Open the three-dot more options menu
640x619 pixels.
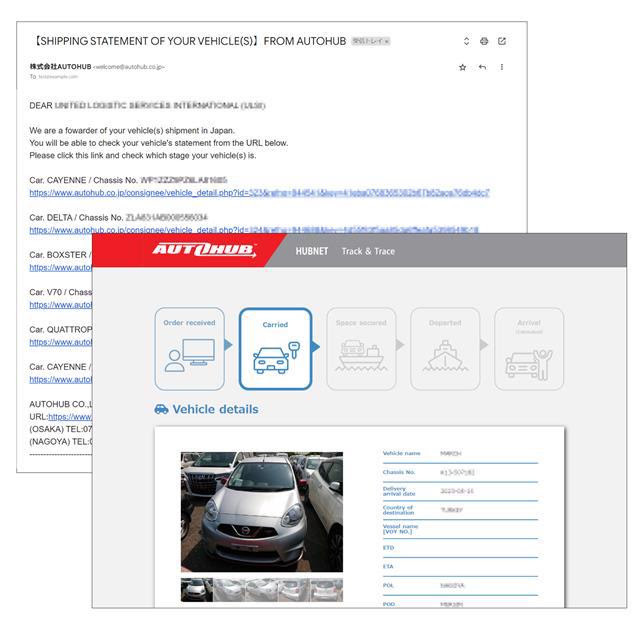coord(502,67)
